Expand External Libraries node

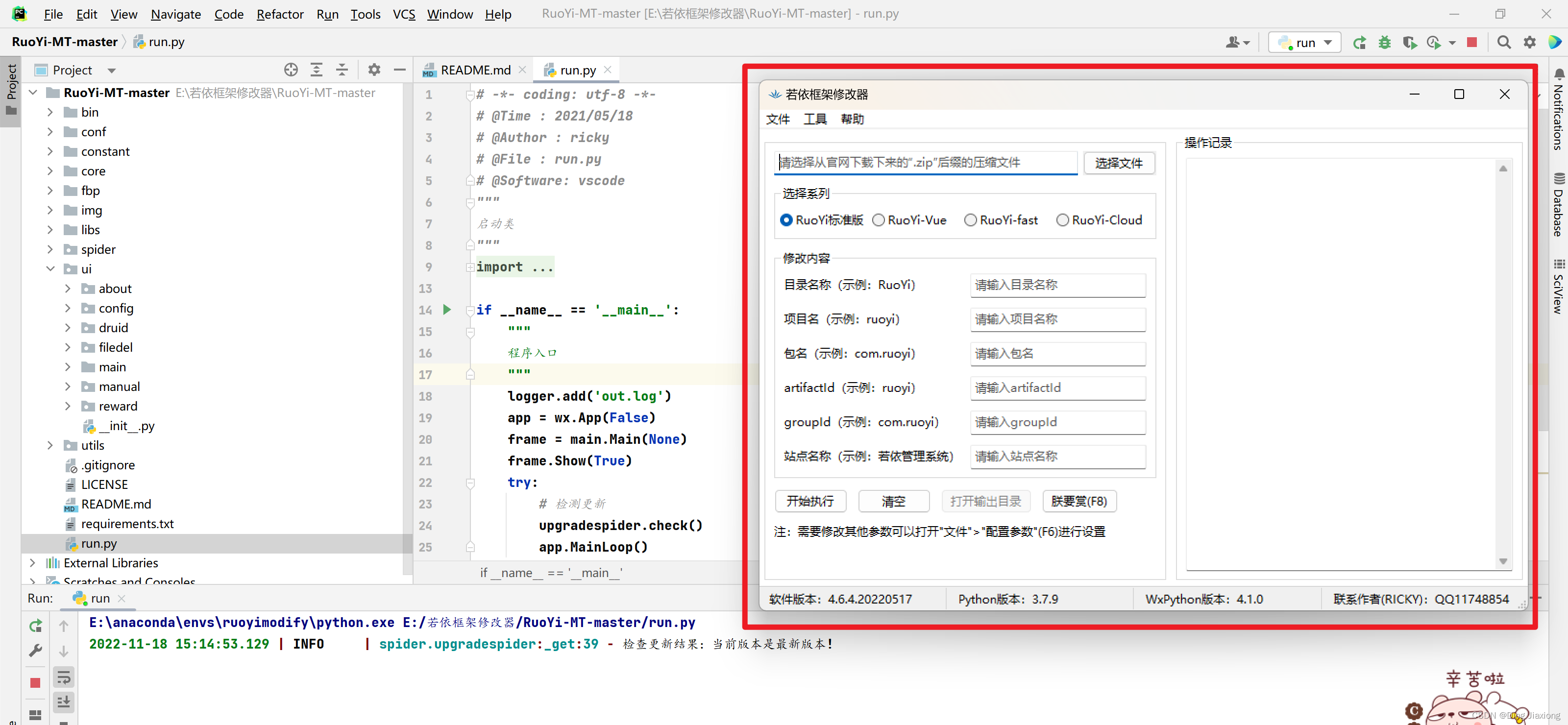(x=33, y=562)
